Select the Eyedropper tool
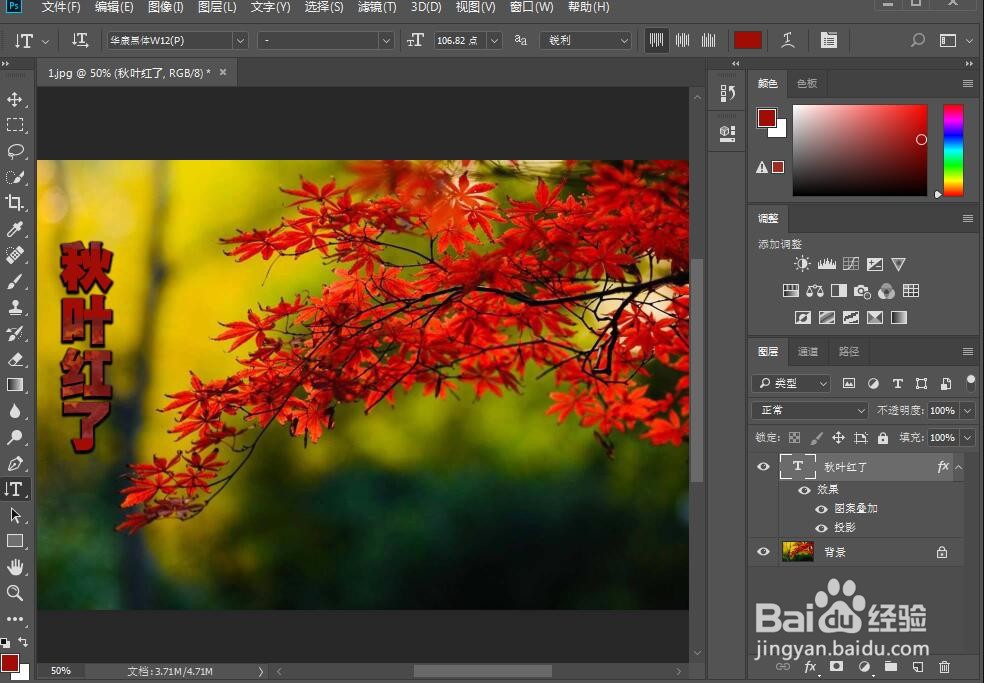 click(x=14, y=229)
